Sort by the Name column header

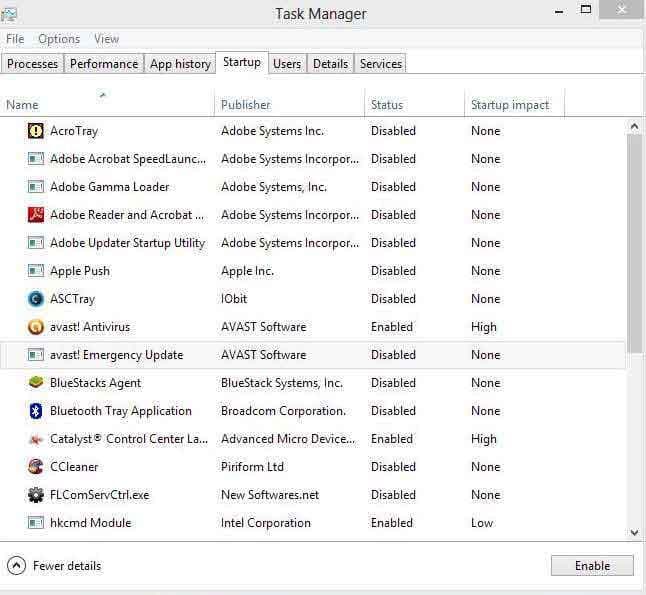click(x=107, y=103)
